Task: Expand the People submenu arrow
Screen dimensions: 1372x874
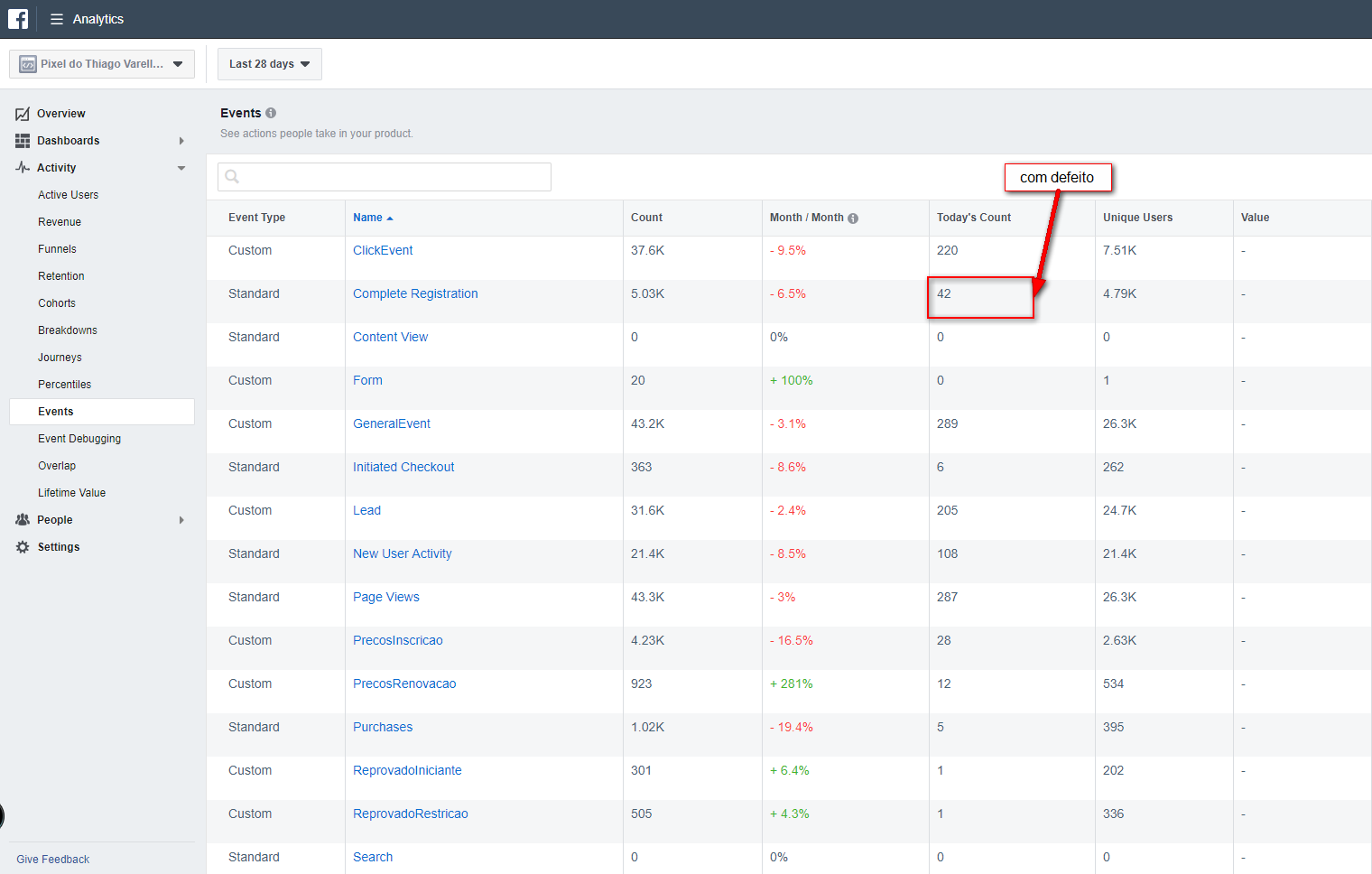Action: tap(181, 520)
